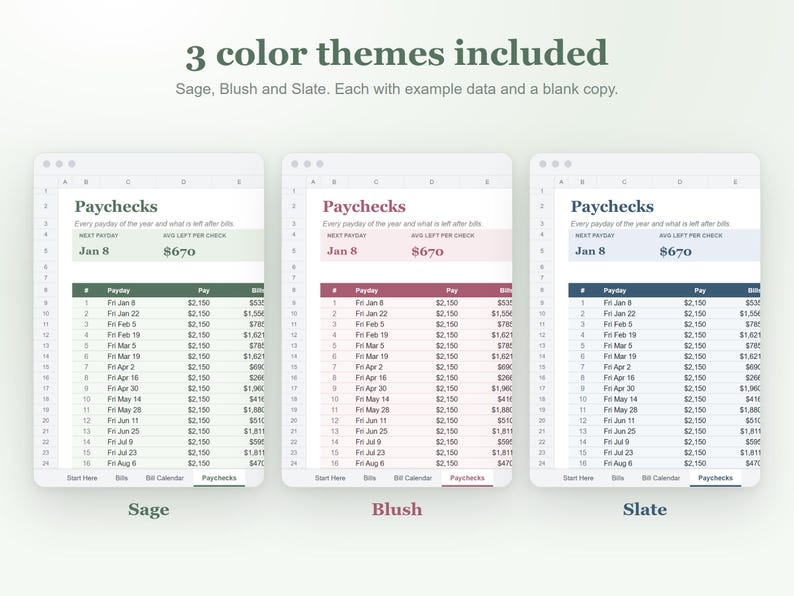Click AVG LEFT PER CHECK label in Sage sheet
Image resolution: width=794 pixels, height=596 pixels.
(194, 236)
